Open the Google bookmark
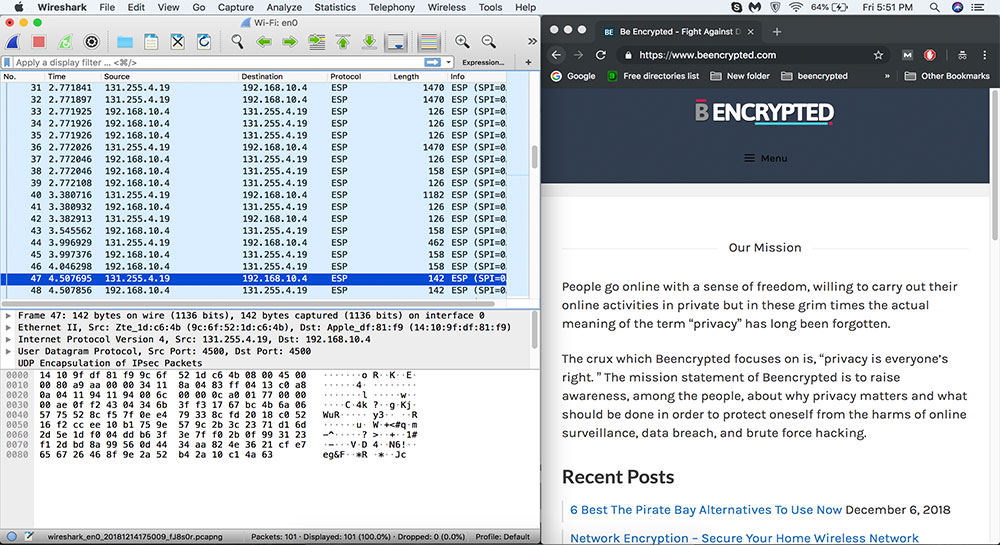The width and height of the screenshot is (1000, 545). click(x=573, y=76)
